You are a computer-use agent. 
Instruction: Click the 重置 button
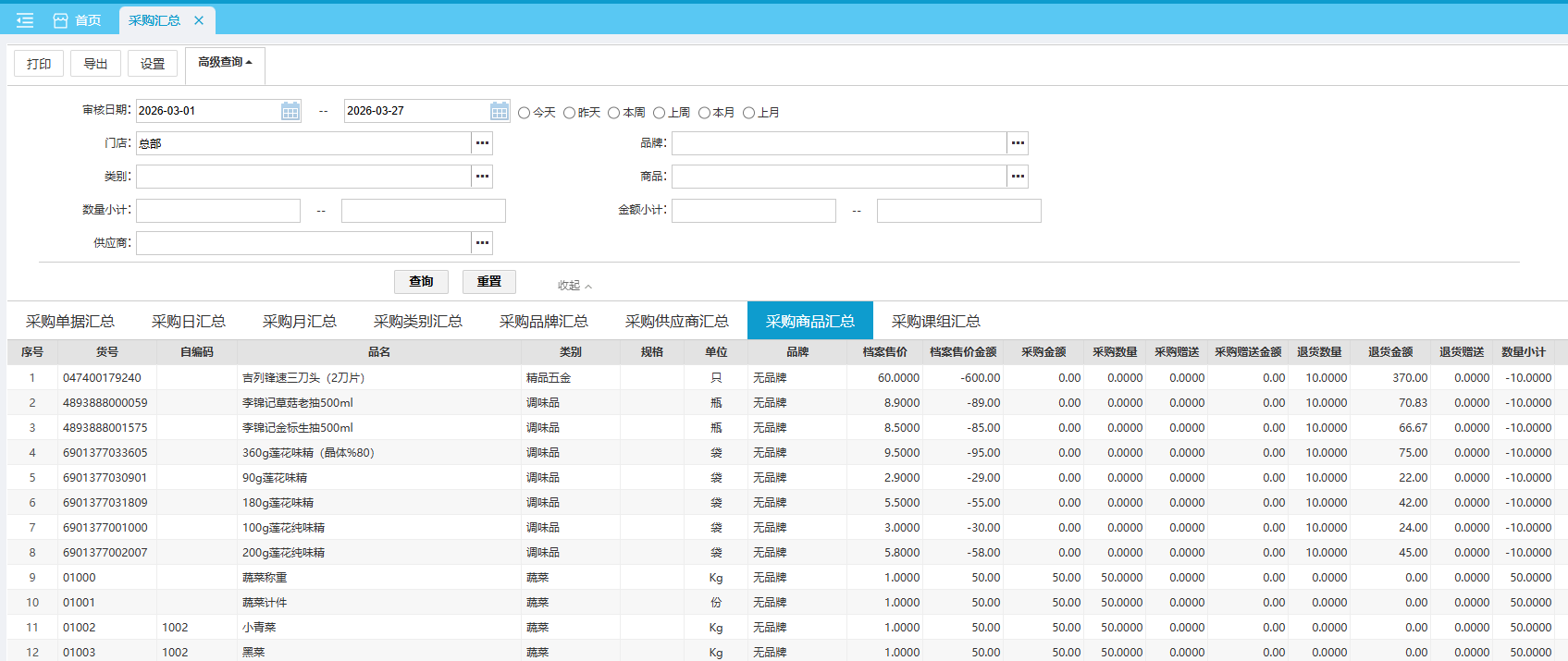pyautogui.click(x=489, y=282)
